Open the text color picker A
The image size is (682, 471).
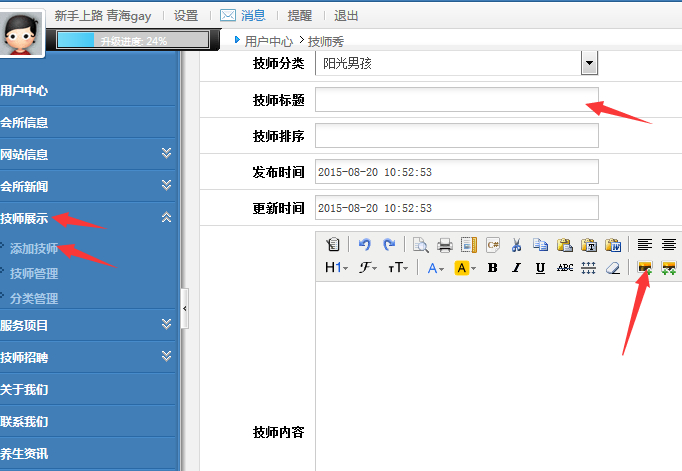(435, 268)
